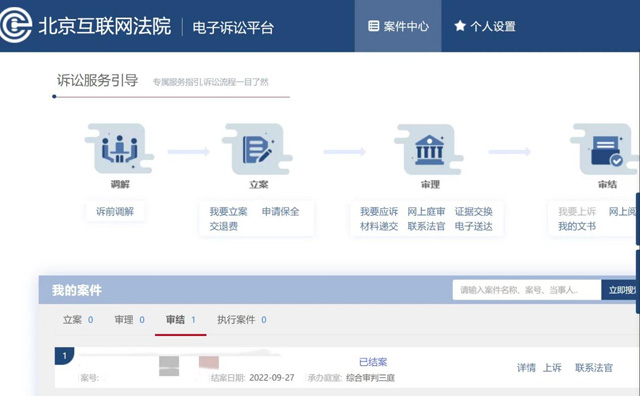This screenshot has height=396, width=640.
Task: Click 上诉 on the case row
Action: click(552, 368)
